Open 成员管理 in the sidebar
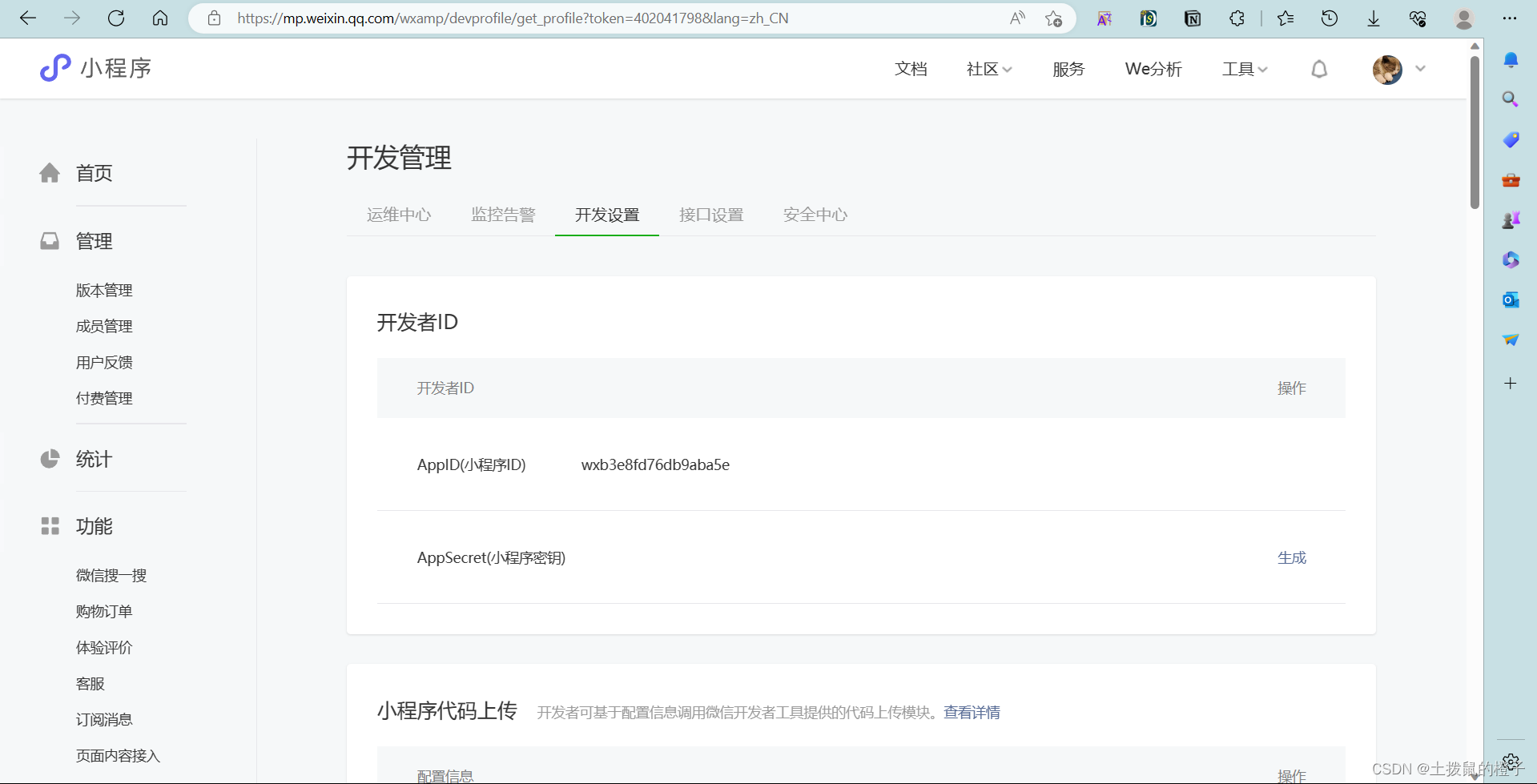Image resolution: width=1537 pixels, height=784 pixels. [104, 326]
